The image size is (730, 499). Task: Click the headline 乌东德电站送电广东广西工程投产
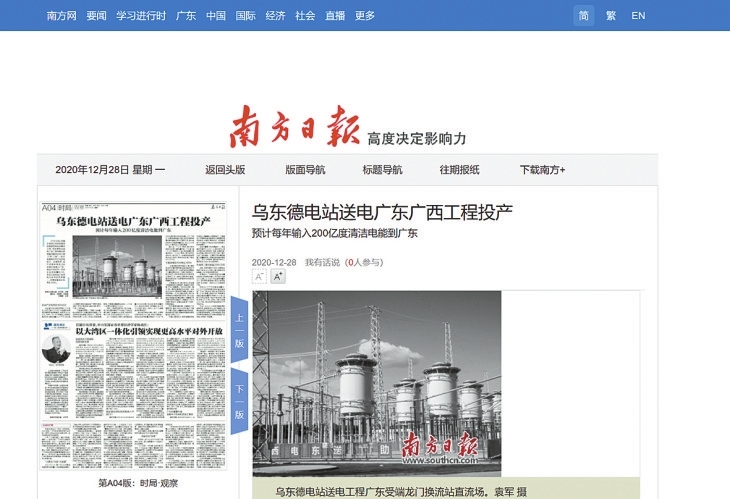(382, 212)
